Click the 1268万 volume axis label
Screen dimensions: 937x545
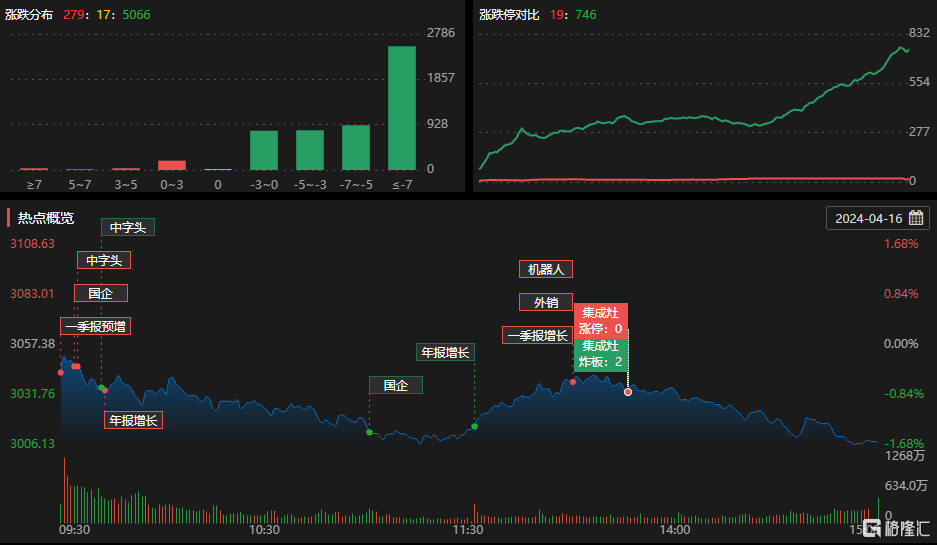[x=905, y=456]
